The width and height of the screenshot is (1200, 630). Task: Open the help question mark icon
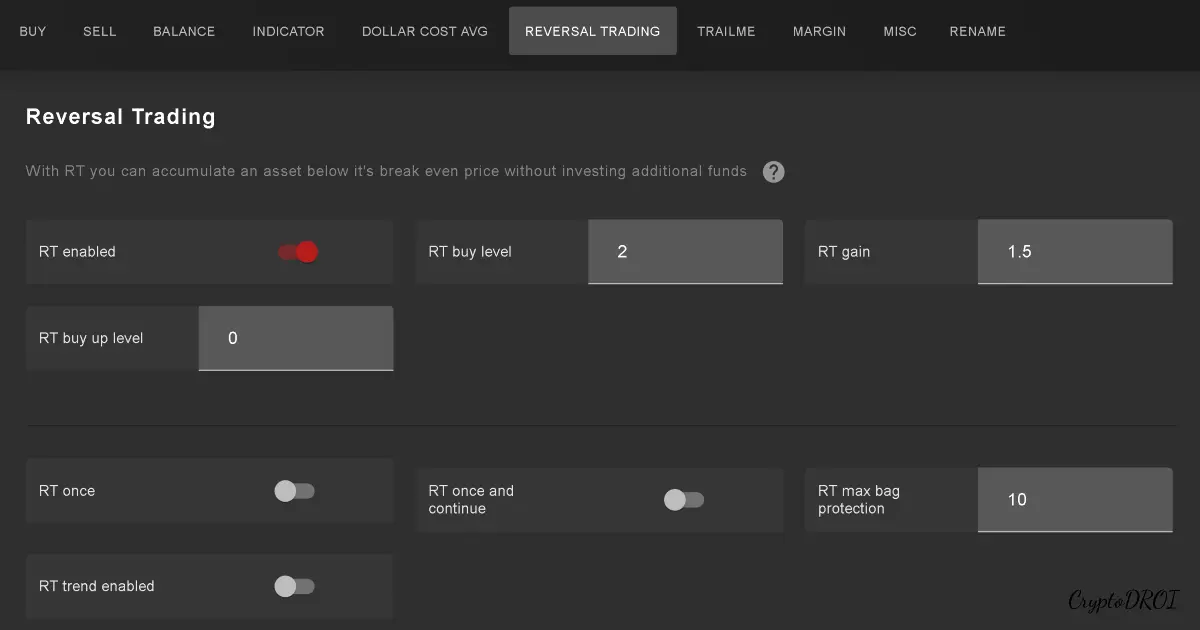click(773, 172)
